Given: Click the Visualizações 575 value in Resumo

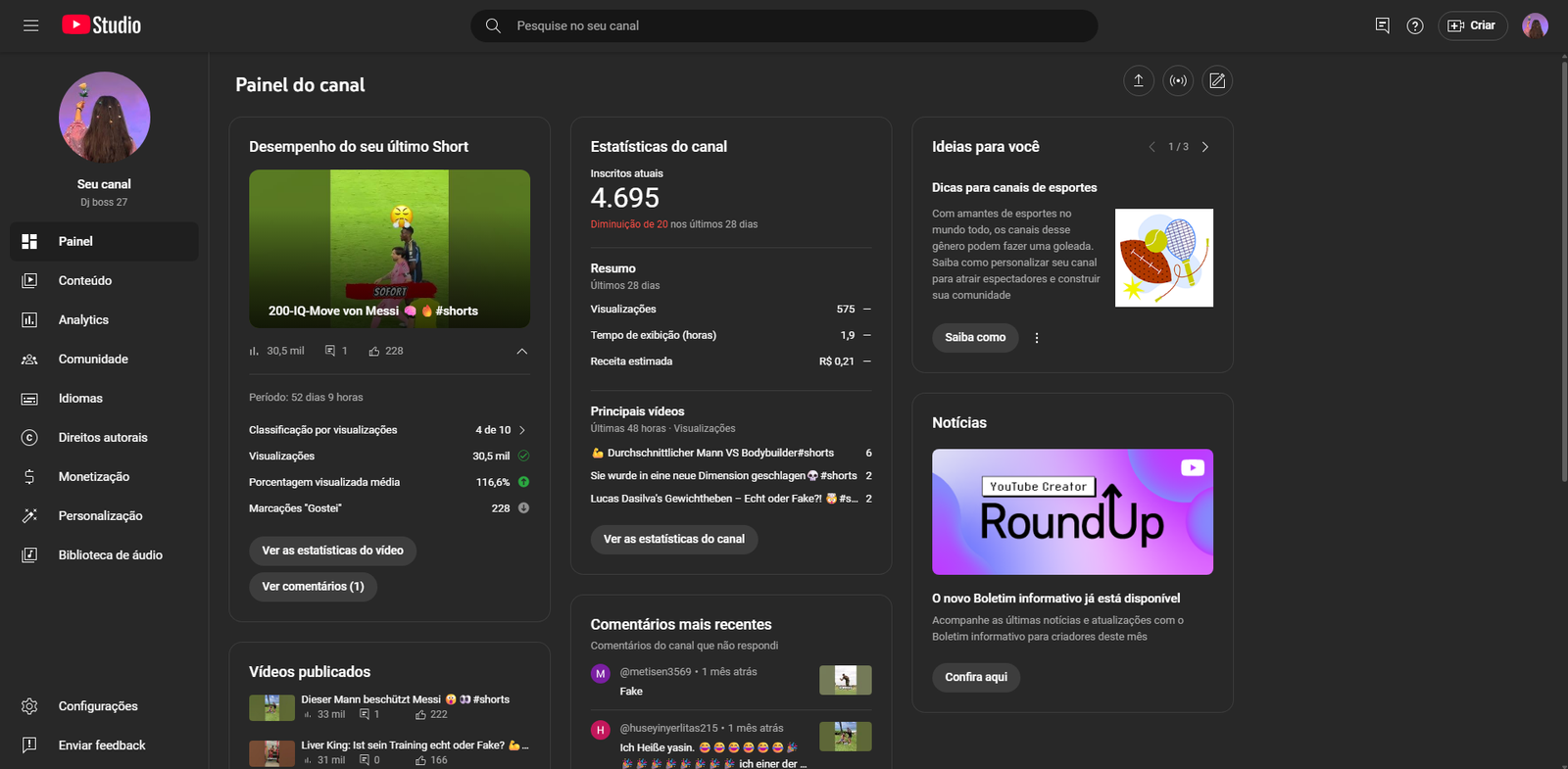Looking at the screenshot, I should (x=846, y=309).
